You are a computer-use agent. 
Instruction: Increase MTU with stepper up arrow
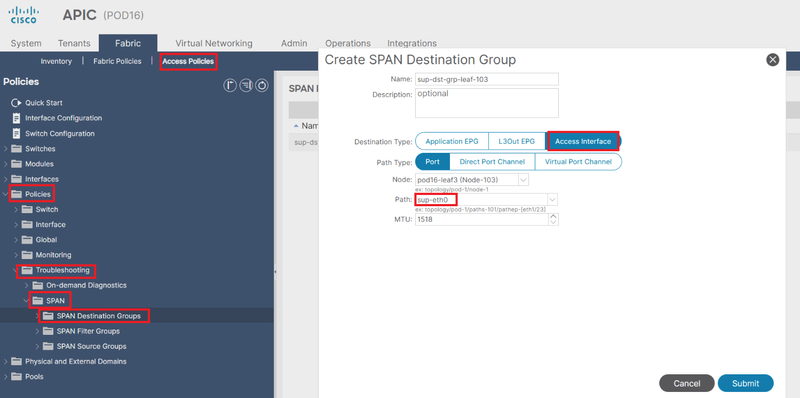tap(554, 216)
